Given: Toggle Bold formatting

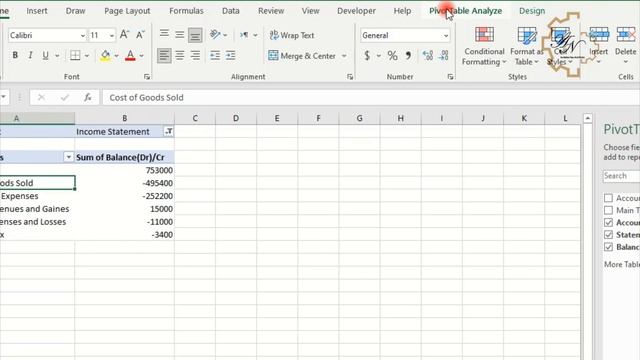Looking at the screenshot, I should click(15, 55).
